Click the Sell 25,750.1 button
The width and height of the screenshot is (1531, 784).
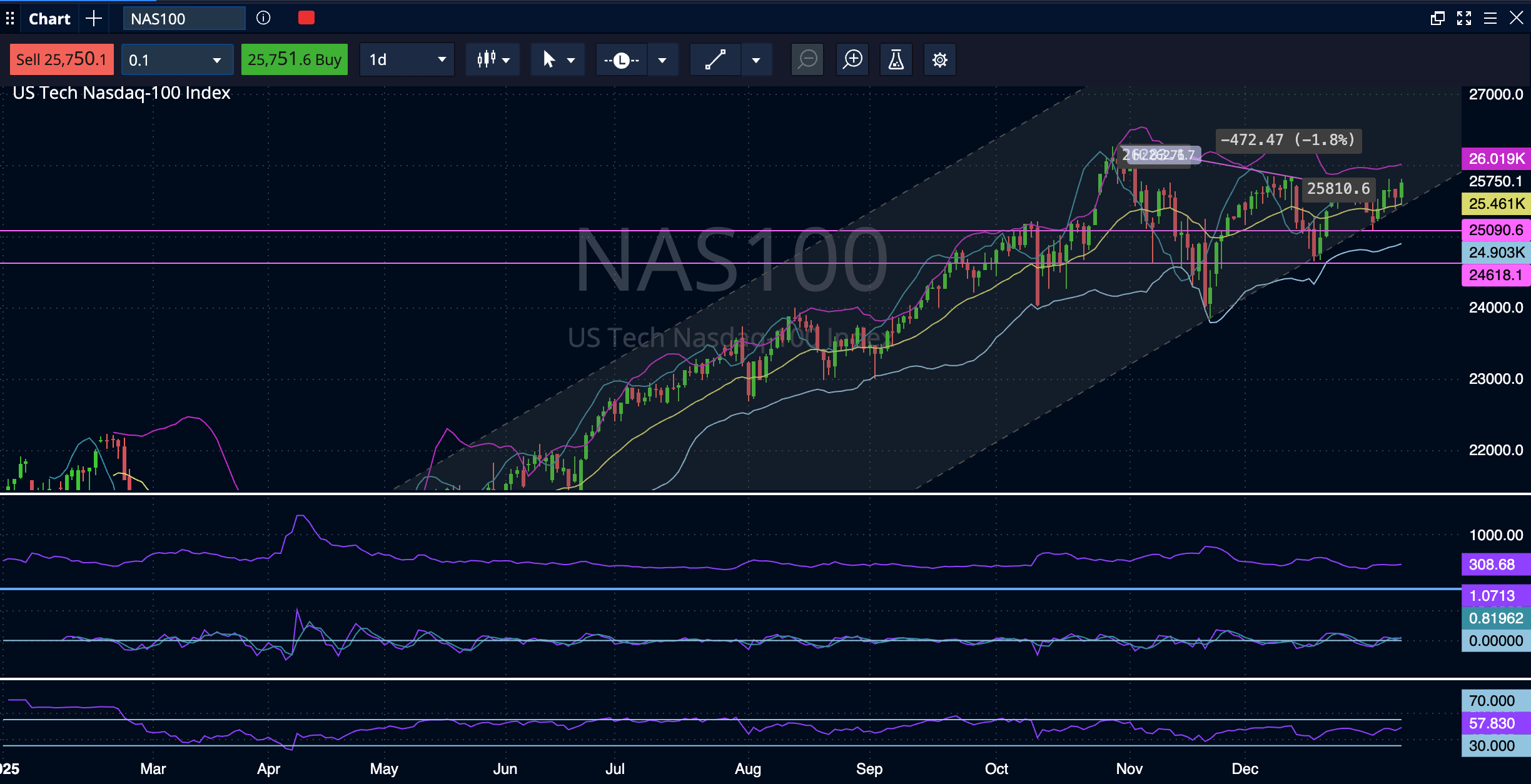click(x=61, y=59)
